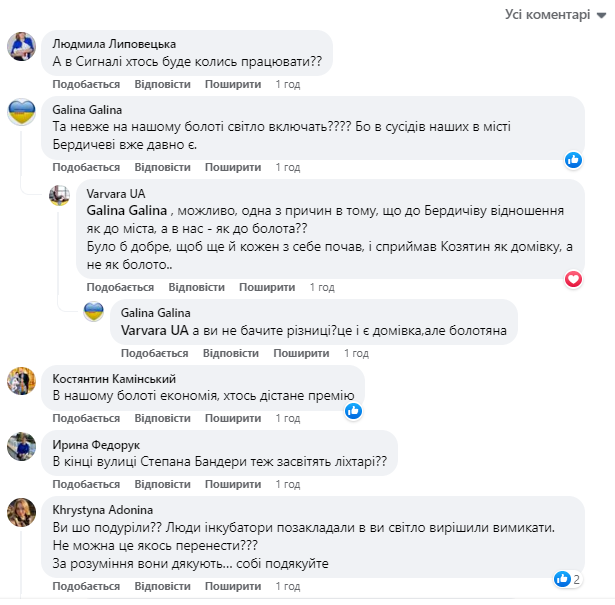Viewport: 615px width, 605px height.
Task: View the heart reaction on Varvara UA's comment
Action: point(573,279)
